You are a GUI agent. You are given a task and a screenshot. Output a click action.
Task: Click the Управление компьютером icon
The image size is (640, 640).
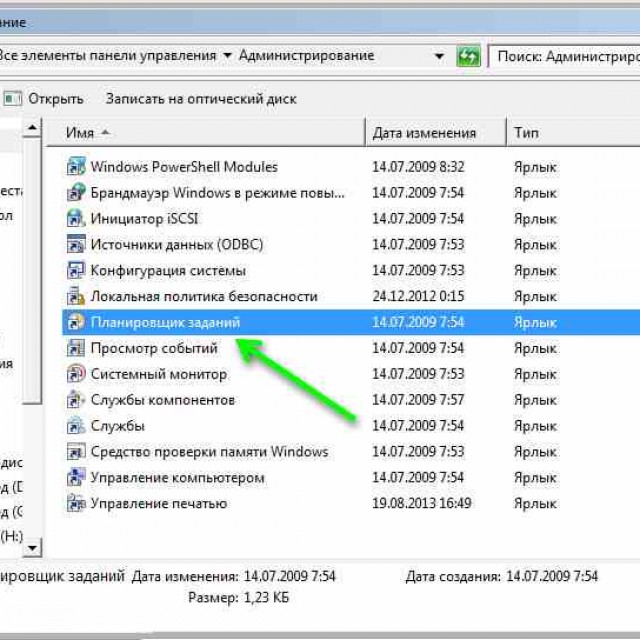coord(76,477)
